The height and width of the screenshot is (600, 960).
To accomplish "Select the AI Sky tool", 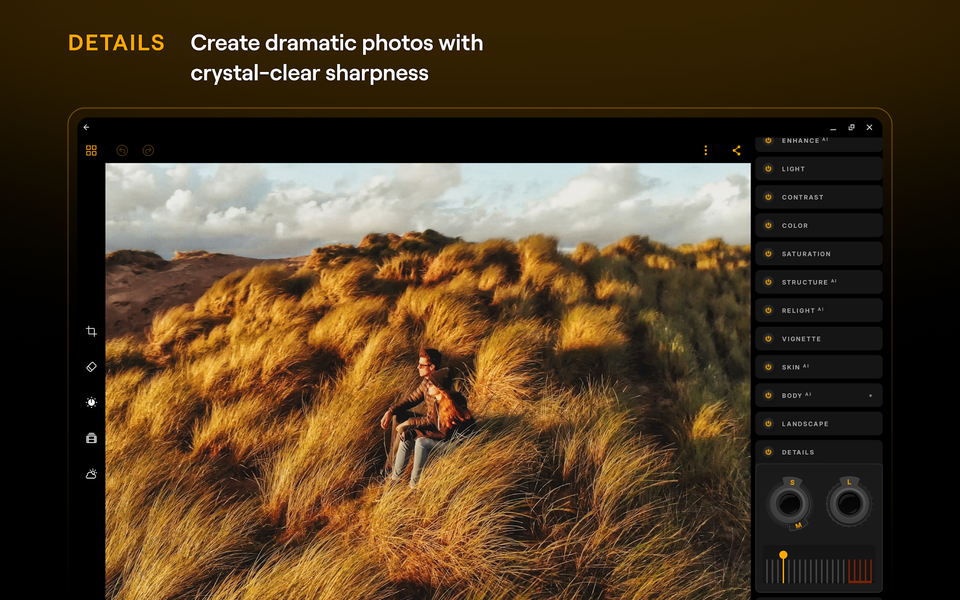I will [91, 473].
